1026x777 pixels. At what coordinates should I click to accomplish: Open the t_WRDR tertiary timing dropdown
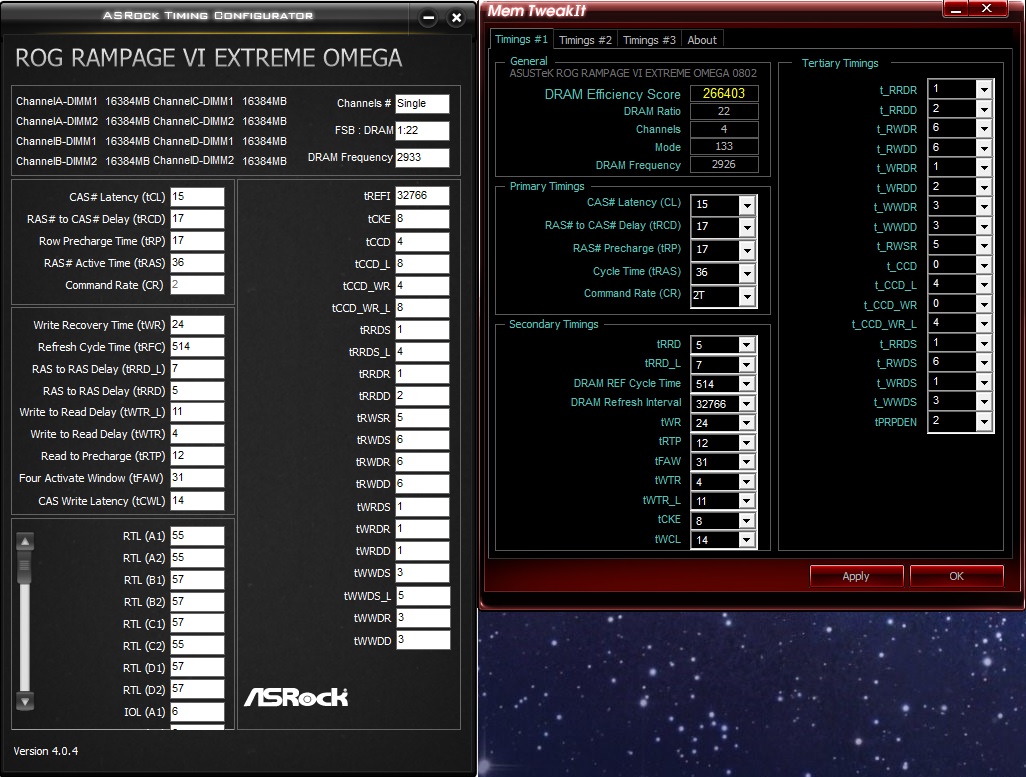pyautogui.click(x=984, y=168)
